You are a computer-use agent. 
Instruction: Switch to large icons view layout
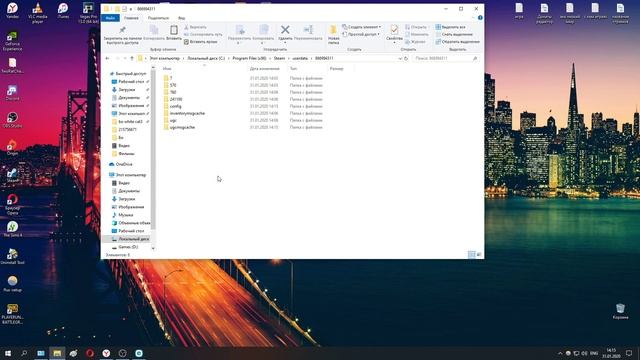[479, 254]
